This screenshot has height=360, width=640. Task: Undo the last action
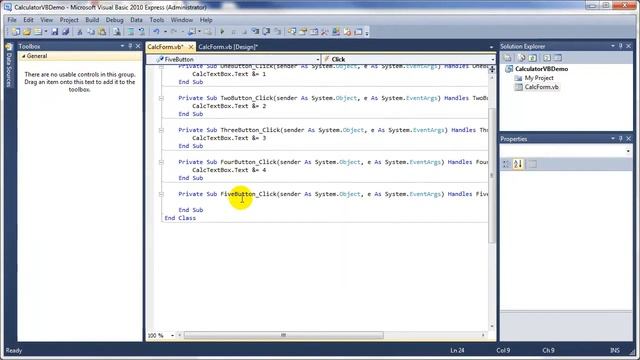point(156,32)
